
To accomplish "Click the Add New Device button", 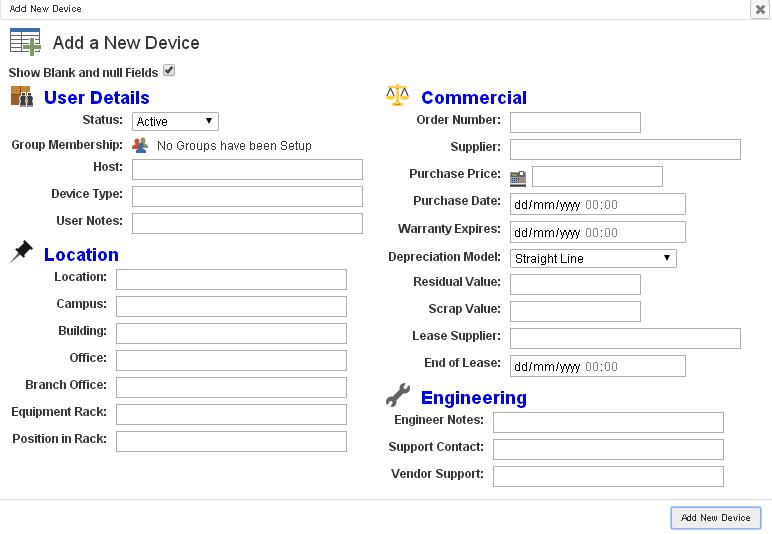I will pos(716,518).
